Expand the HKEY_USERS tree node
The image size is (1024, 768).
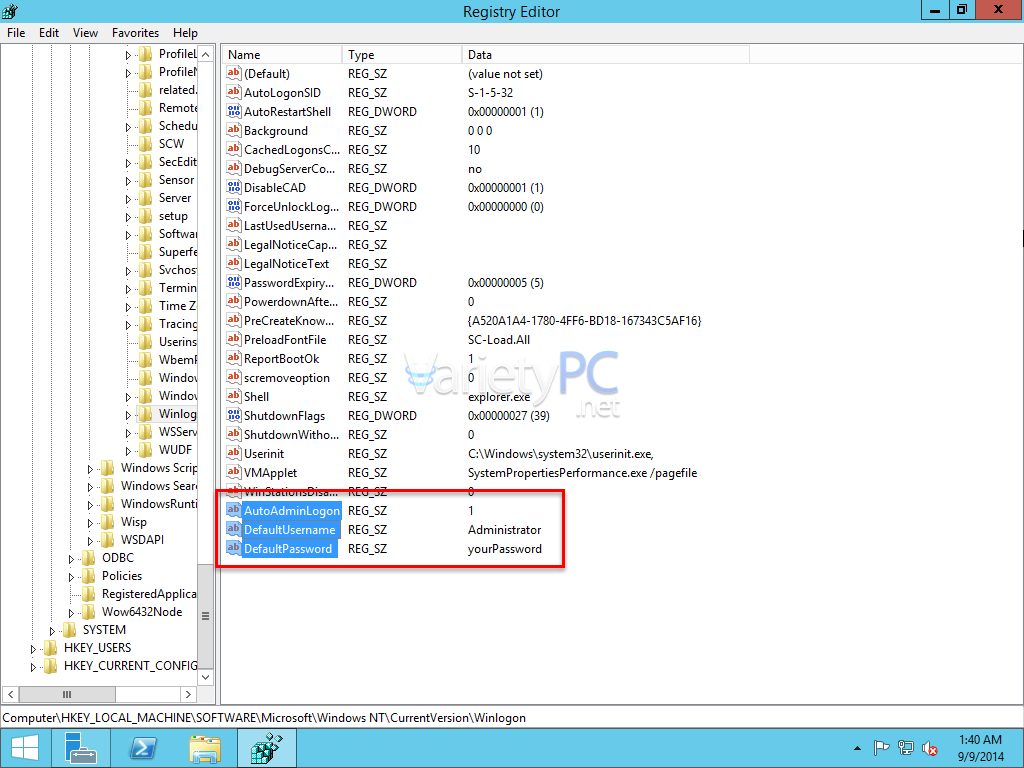tap(35, 649)
